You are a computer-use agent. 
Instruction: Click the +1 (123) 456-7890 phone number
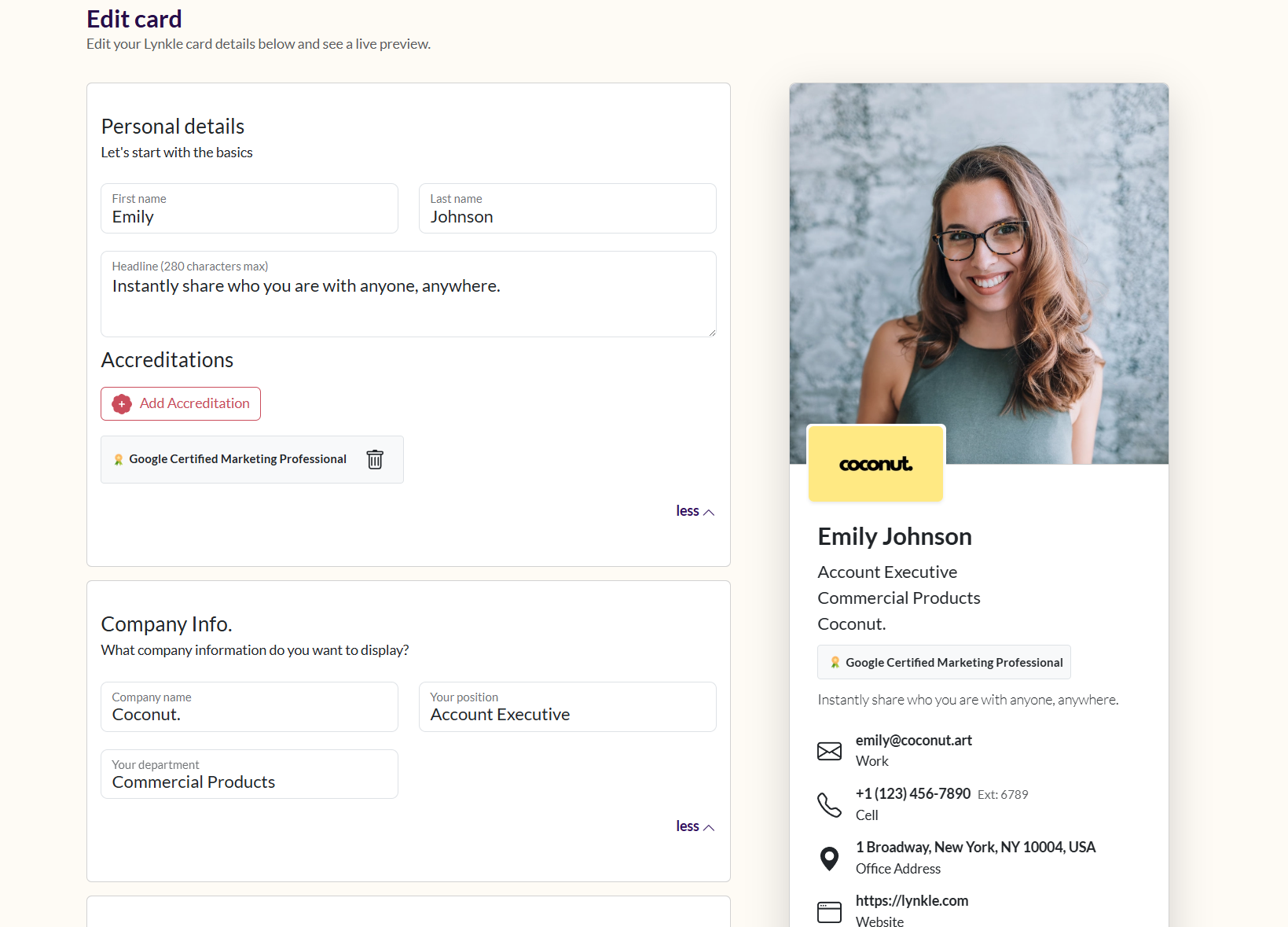(913, 794)
